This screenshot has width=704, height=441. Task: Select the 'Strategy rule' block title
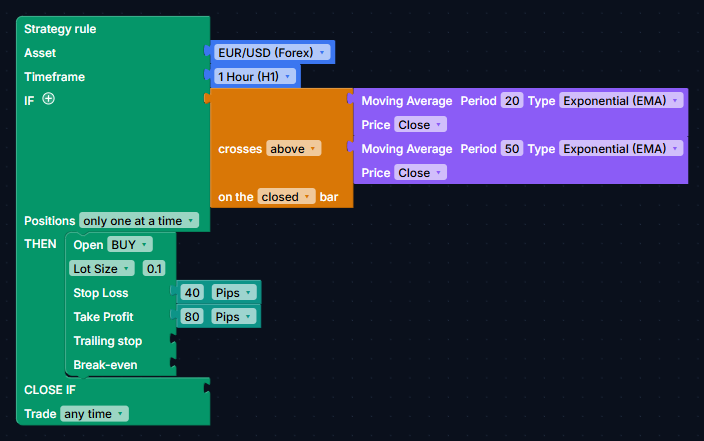[60, 29]
